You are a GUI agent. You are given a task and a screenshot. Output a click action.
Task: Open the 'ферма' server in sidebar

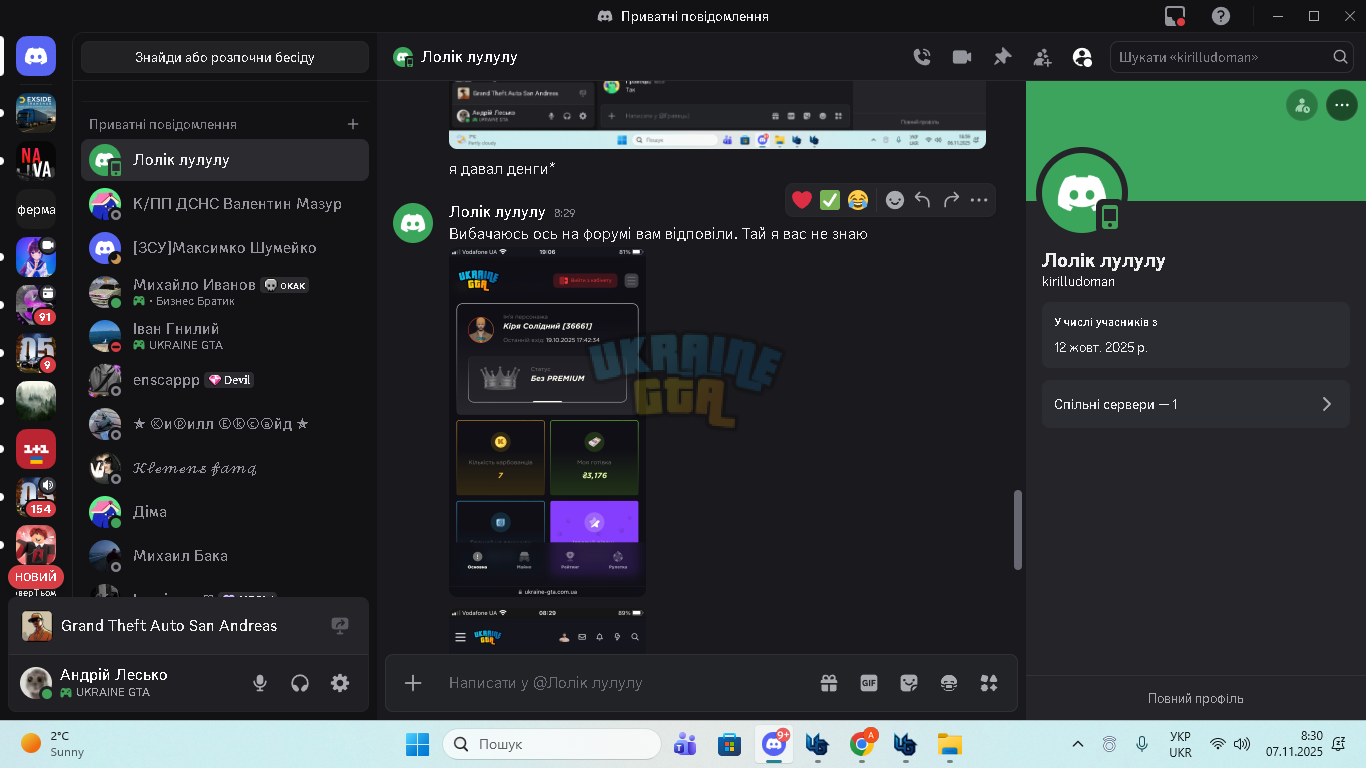(36, 209)
